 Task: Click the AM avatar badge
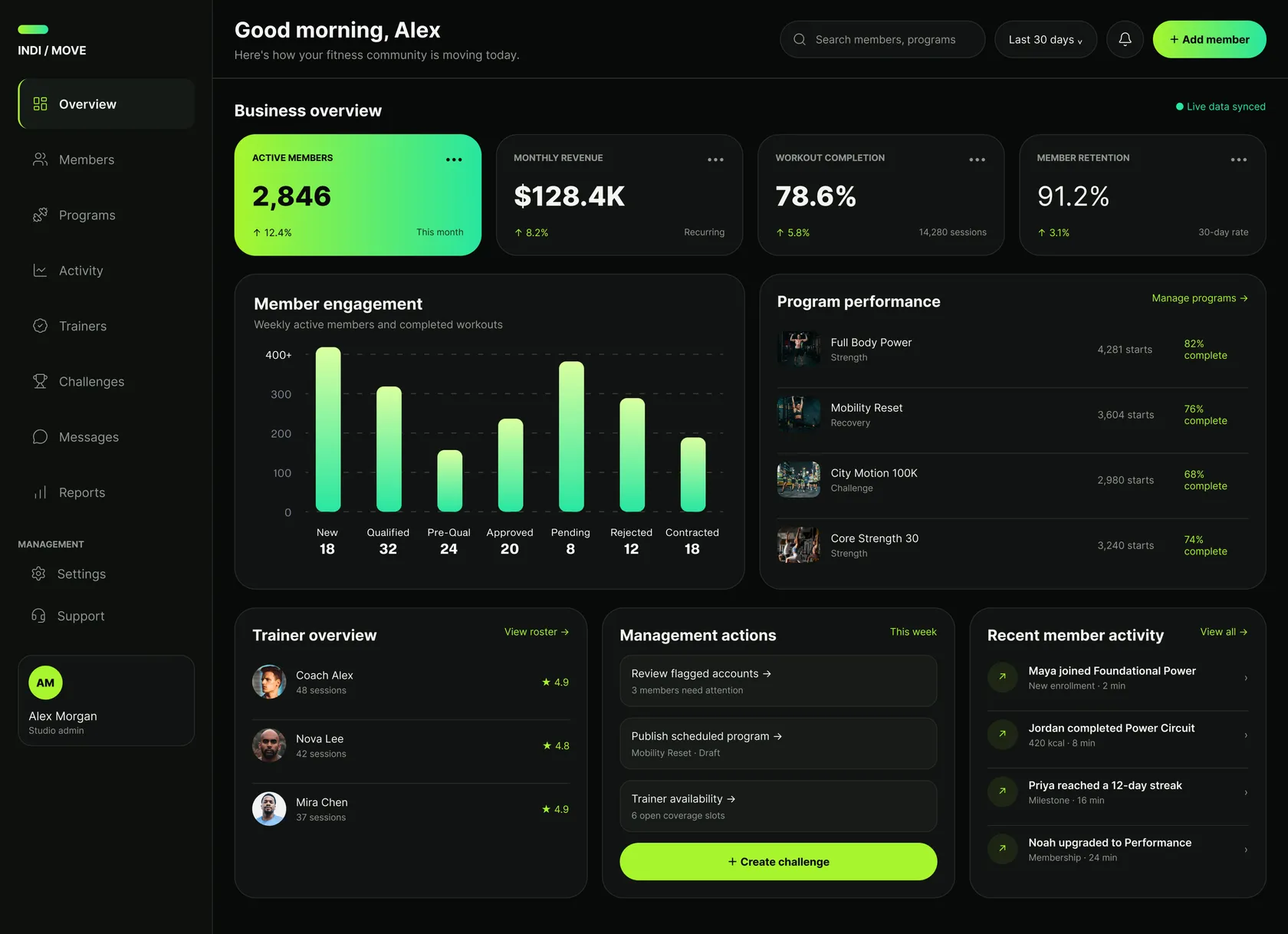(x=45, y=682)
